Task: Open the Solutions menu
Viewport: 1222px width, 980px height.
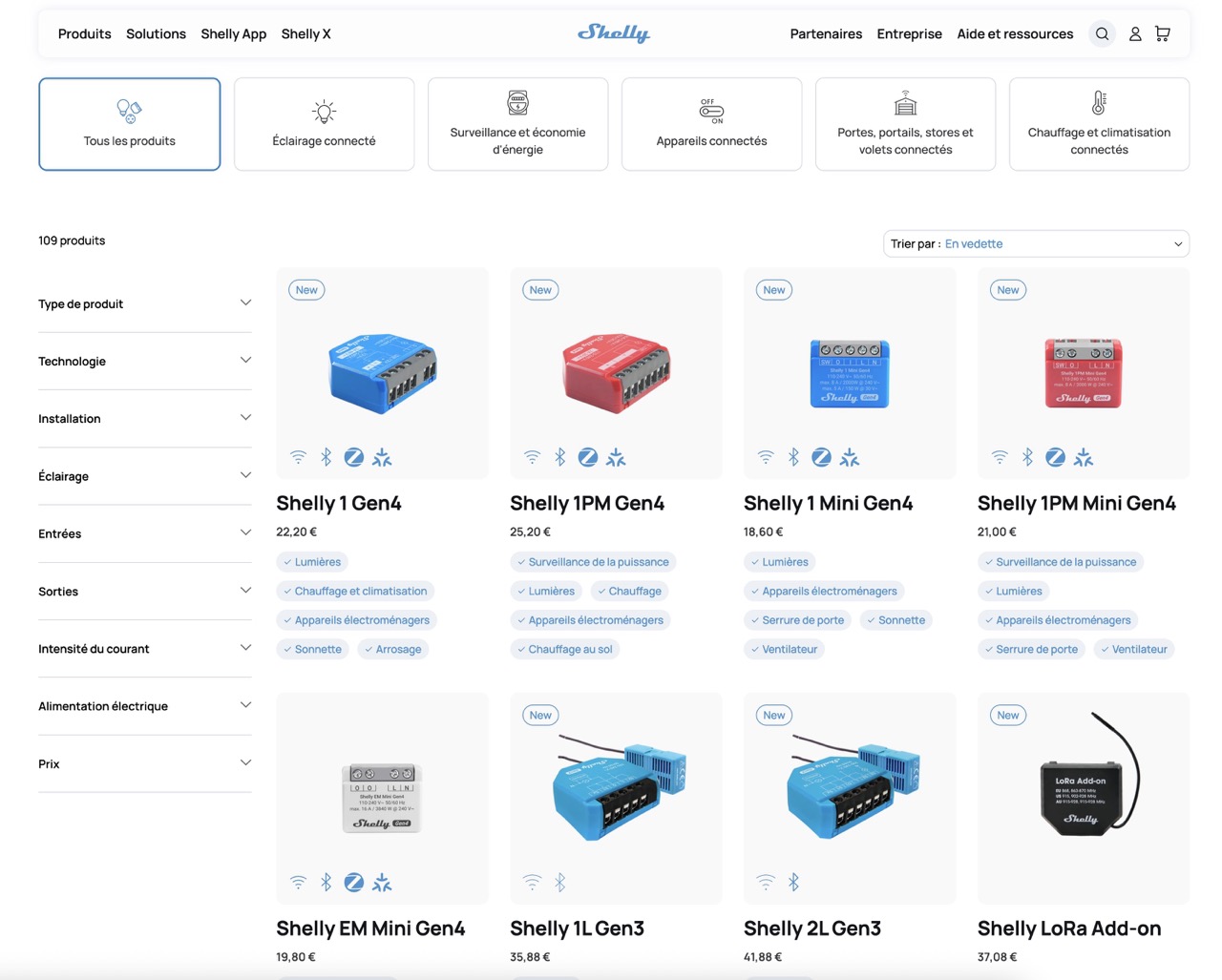Action: 156,33
